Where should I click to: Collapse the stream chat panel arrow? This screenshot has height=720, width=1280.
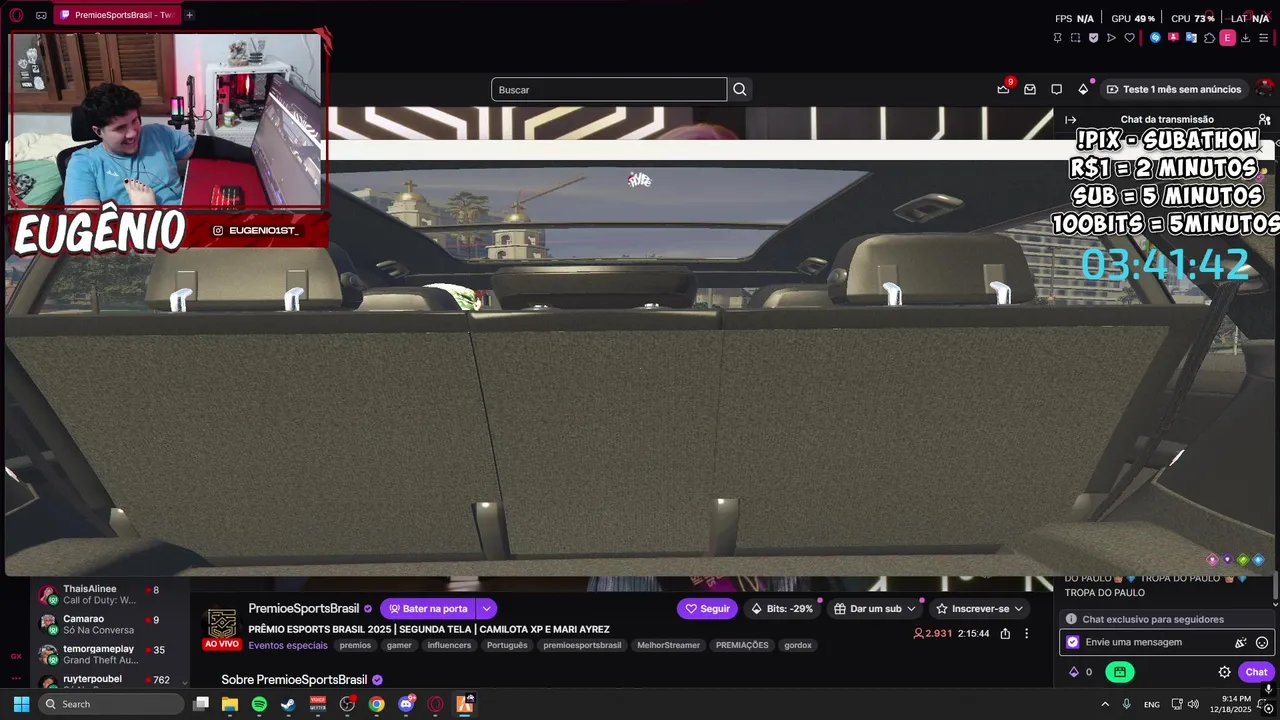1071,119
